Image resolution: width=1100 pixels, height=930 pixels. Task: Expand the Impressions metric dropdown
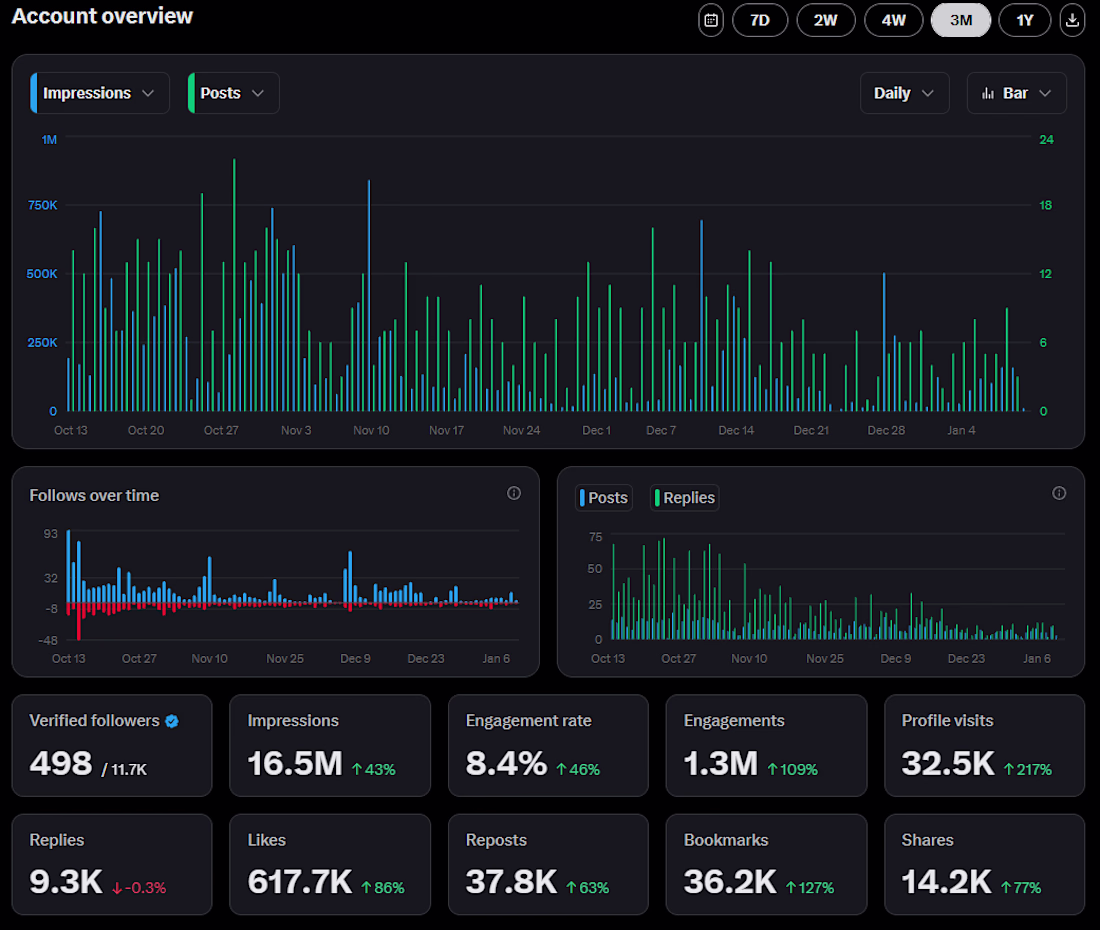pyautogui.click(x=100, y=93)
